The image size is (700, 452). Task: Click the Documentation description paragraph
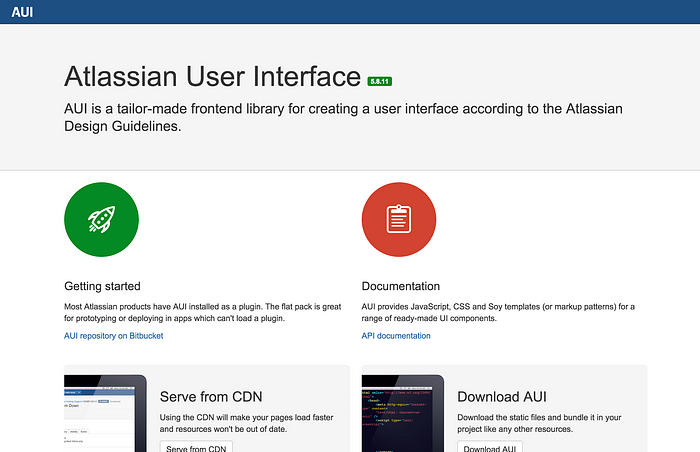click(498, 313)
